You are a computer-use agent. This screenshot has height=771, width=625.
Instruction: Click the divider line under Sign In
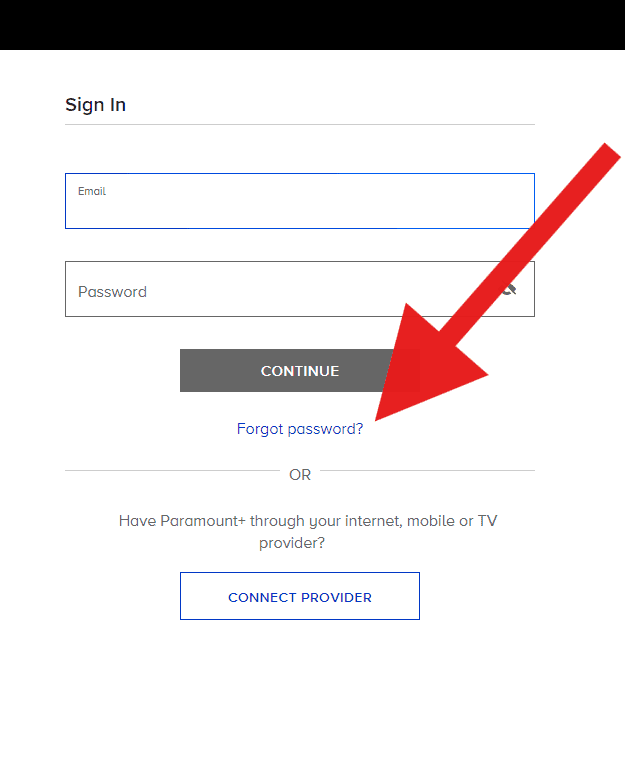coord(300,125)
